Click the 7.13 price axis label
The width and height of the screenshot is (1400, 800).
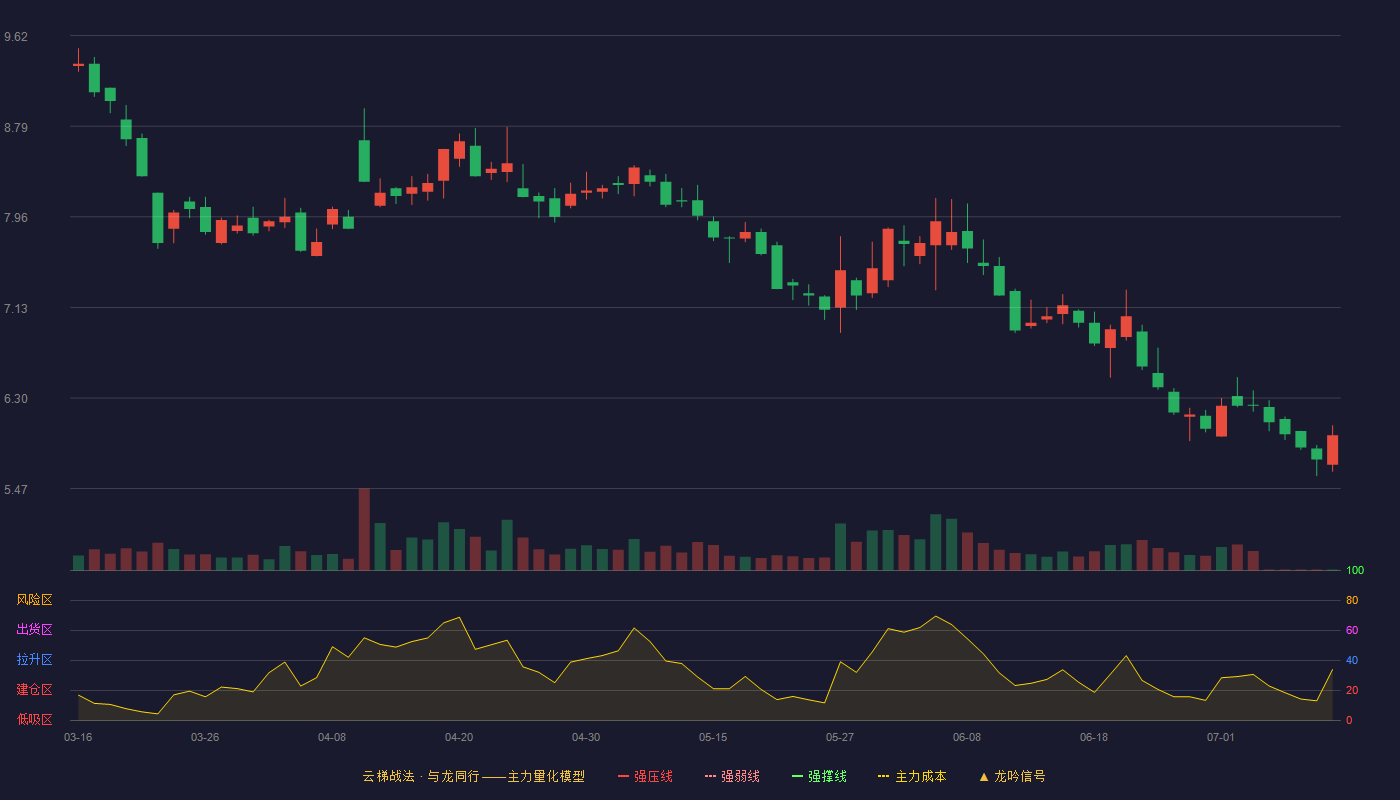16,309
